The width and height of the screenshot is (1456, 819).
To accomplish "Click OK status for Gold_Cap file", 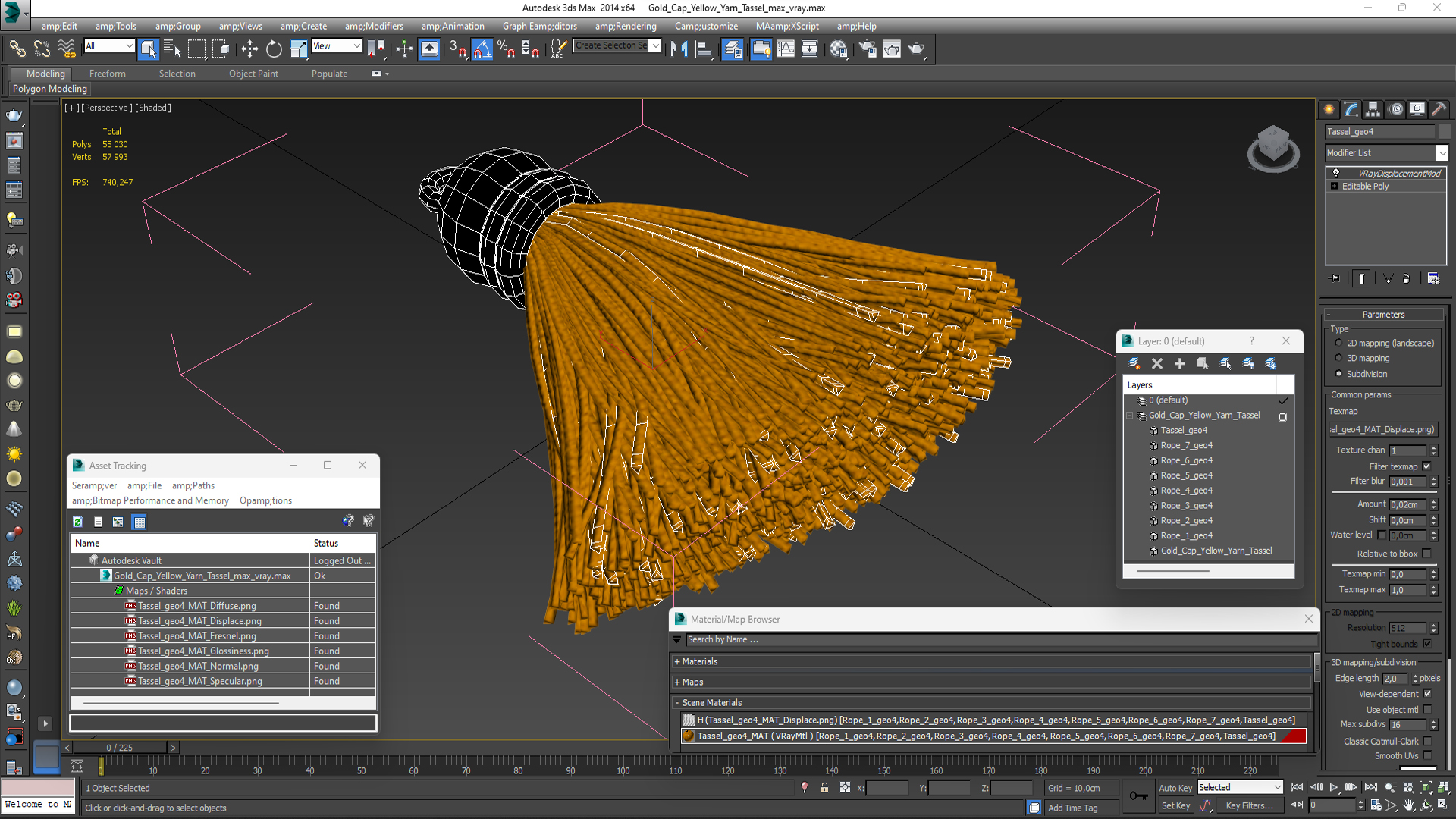I will coord(322,575).
